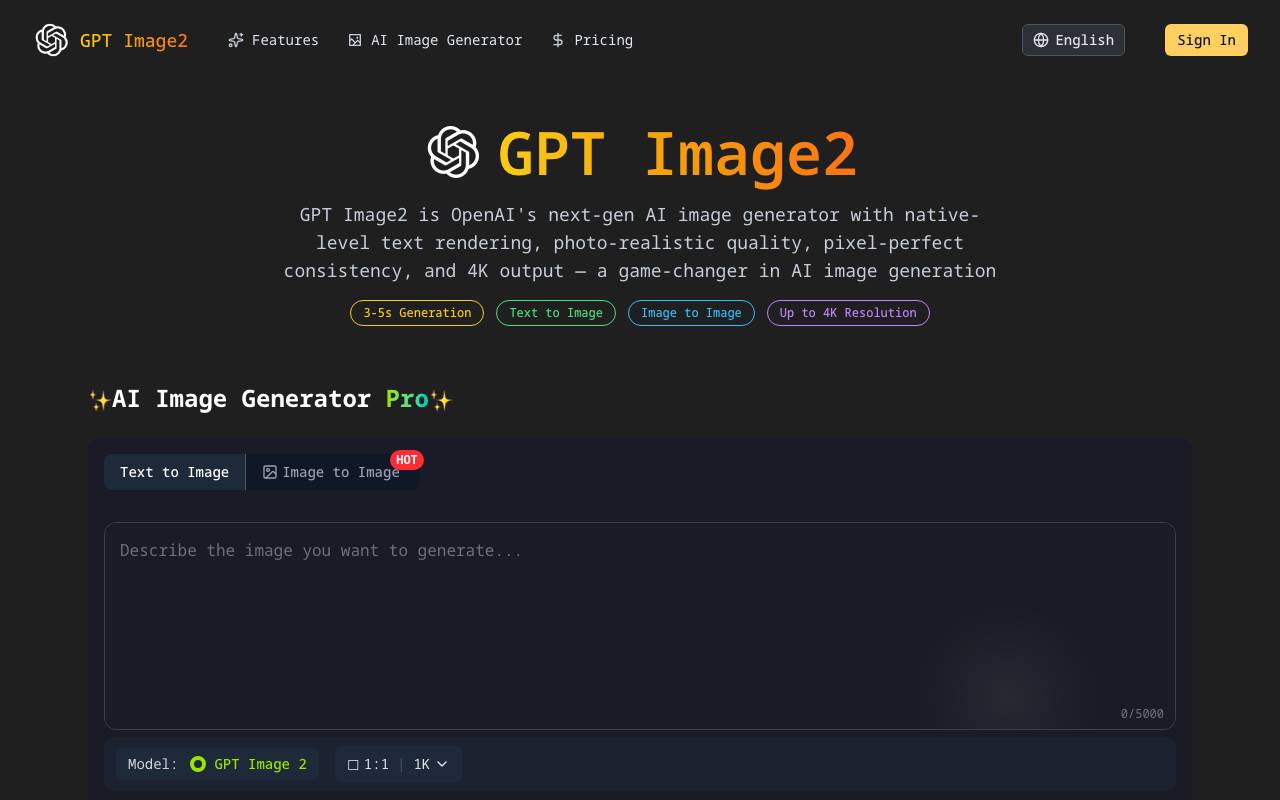Click the globe icon in language selector
Viewport: 1280px width, 800px height.
pyautogui.click(x=1041, y=40)
